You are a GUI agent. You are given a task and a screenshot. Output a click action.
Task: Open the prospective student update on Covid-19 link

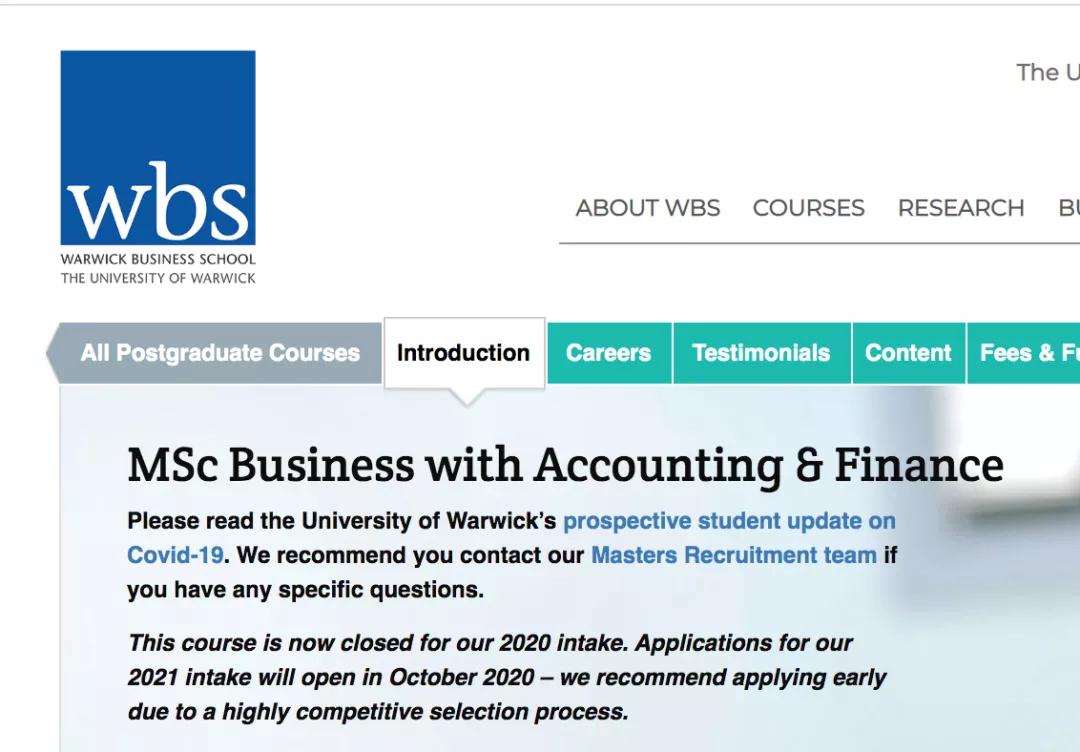pos(728,521)
